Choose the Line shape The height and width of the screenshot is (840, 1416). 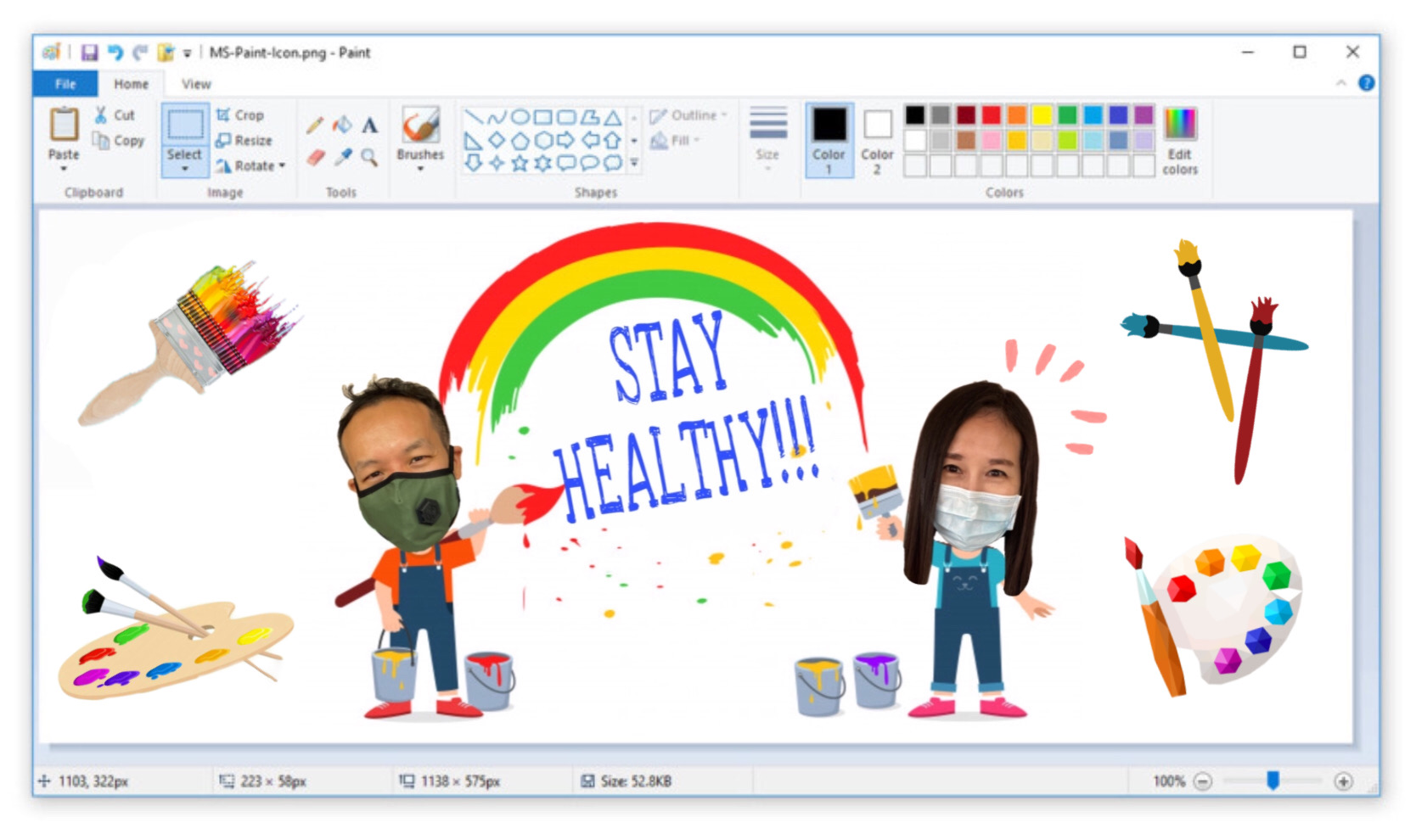pyautogui.click(x=474, y=117)
